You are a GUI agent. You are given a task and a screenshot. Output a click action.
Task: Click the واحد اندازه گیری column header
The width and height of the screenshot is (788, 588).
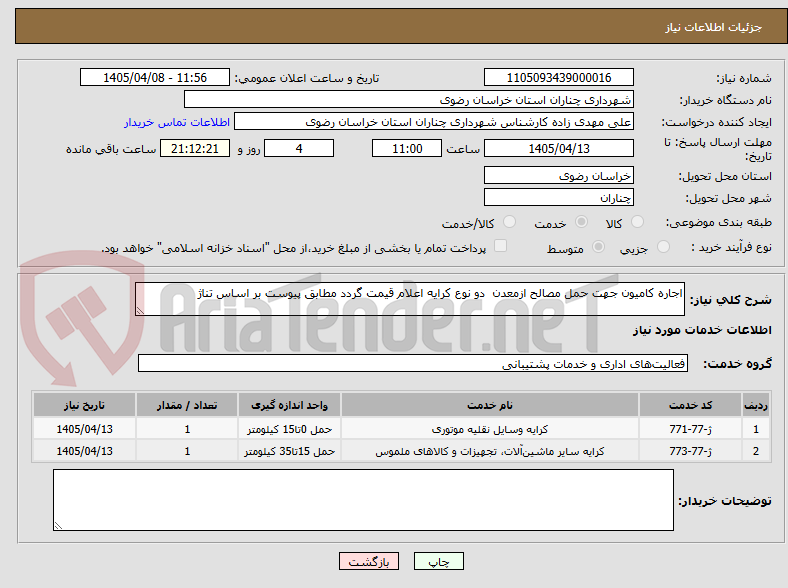point(289,405)
